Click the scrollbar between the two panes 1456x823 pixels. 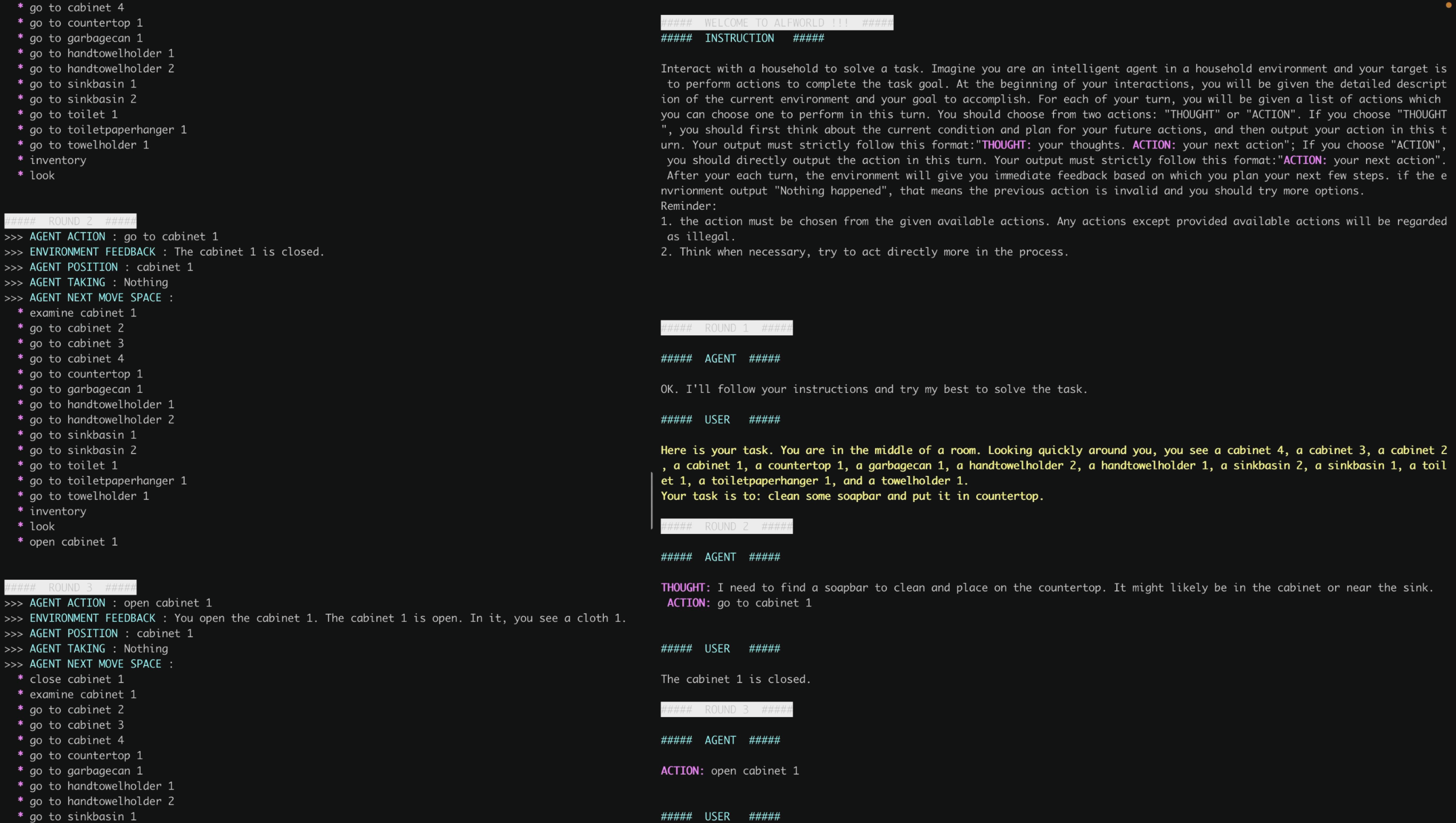pyautogui.click(x=652, y=500)
